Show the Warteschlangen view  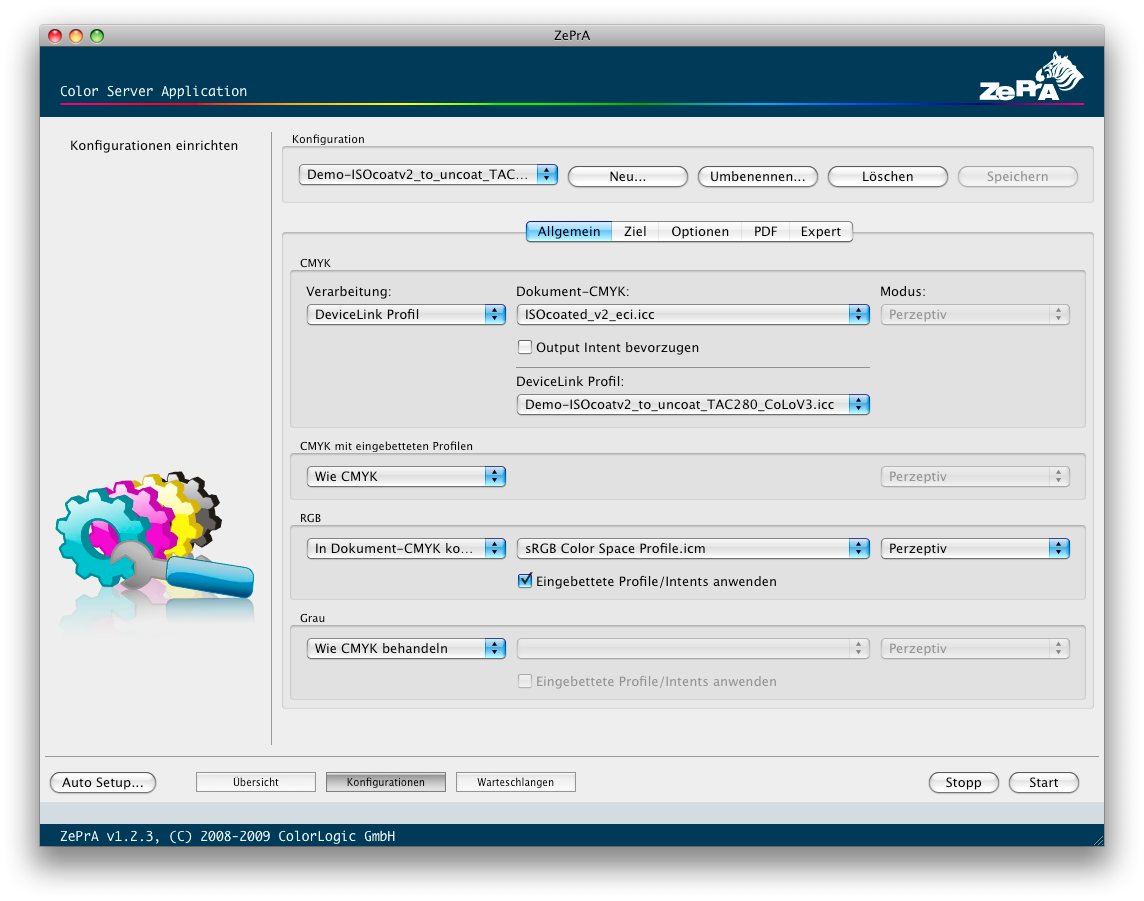(516, 782)
